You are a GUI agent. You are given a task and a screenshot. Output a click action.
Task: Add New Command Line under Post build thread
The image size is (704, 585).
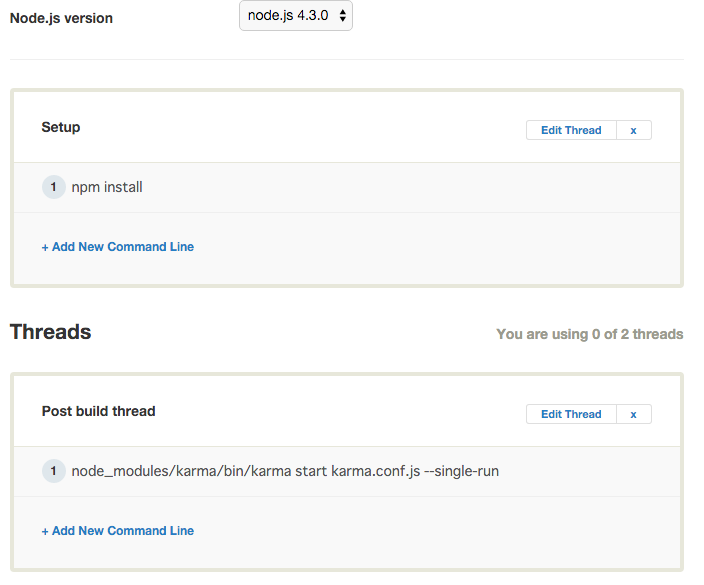[122, 531]
